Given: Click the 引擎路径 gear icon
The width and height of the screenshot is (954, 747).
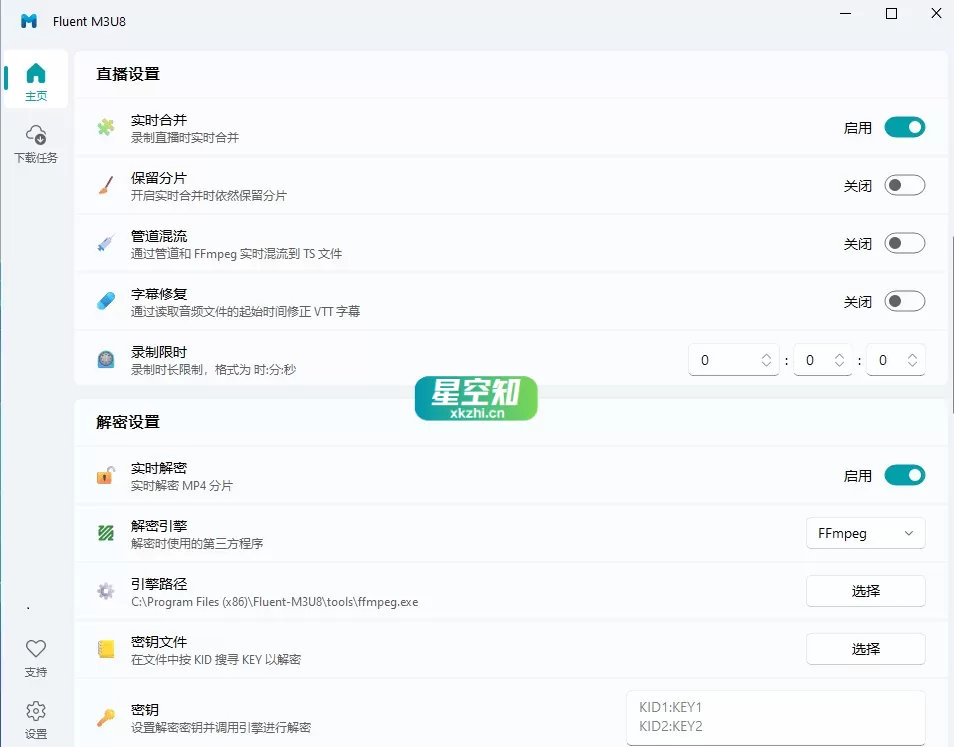Looking at the screenshot, I should [106, 591].
